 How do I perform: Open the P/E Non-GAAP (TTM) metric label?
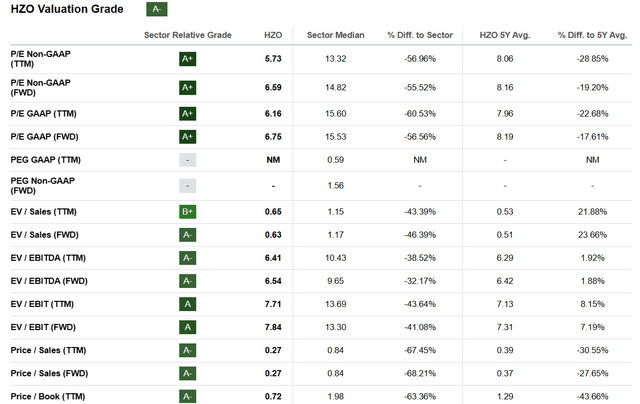[40, 59]
